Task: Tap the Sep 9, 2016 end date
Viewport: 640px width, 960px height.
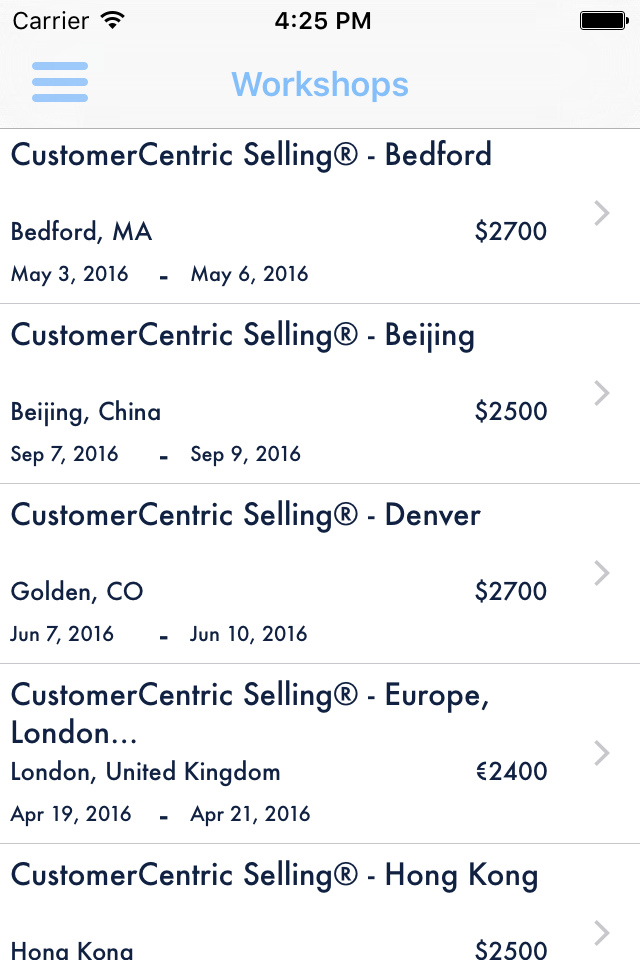Action: [x=246, y=454]
